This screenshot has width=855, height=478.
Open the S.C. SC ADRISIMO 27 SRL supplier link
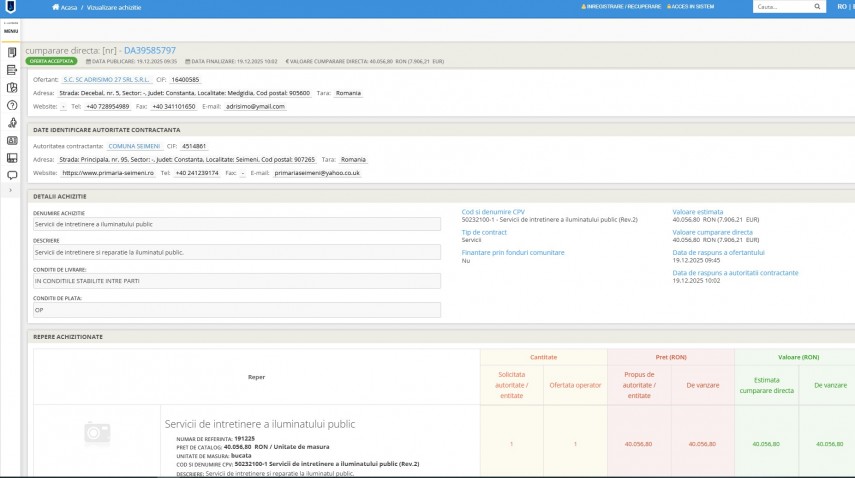tap(104, 79)
